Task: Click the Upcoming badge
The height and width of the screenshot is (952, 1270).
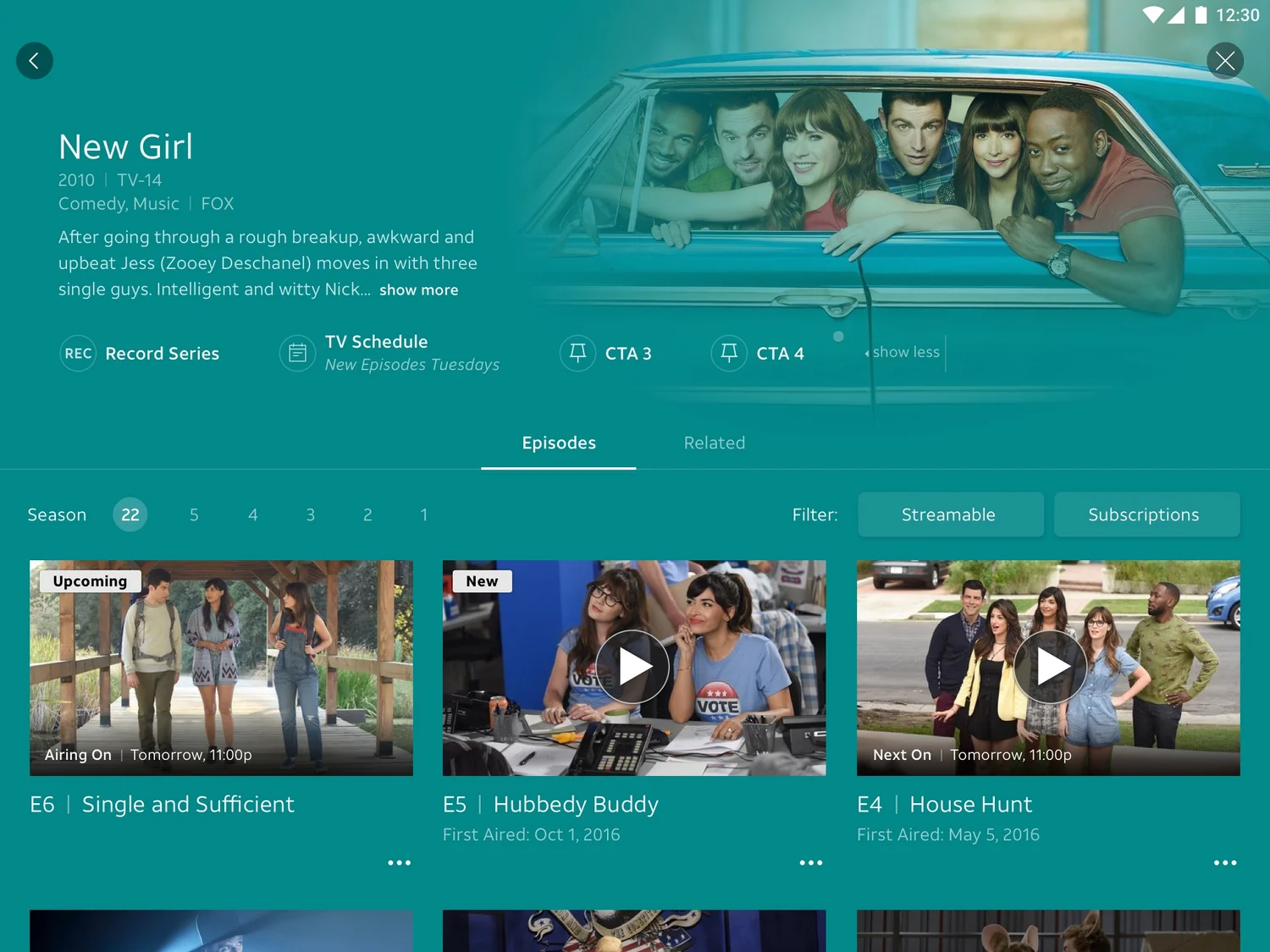Action: tap(90, 581)
